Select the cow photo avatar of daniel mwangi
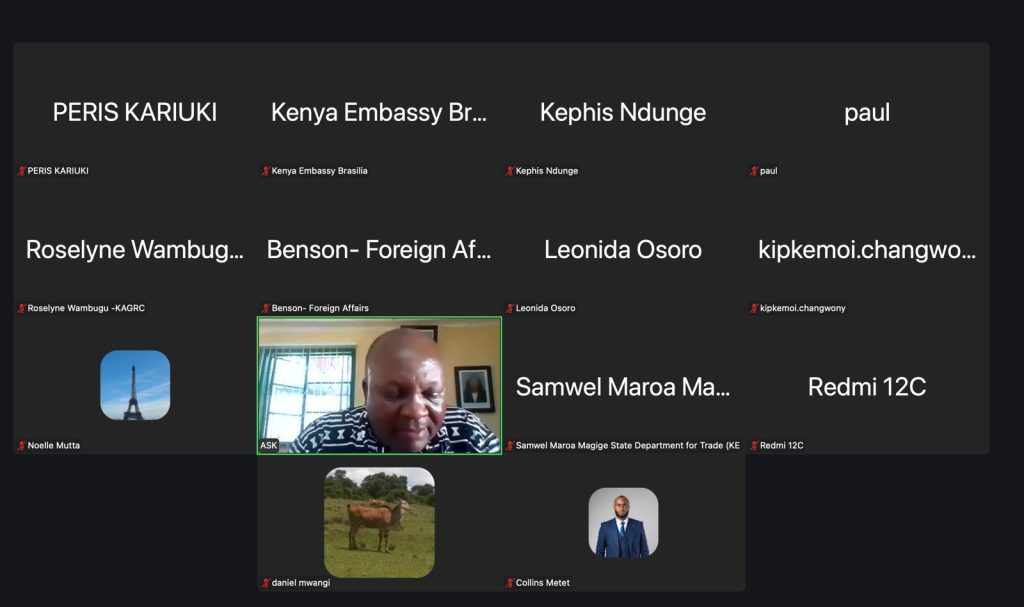This screenshot has height=607, width=1024. pyautogui.click(x=379, y=522)
